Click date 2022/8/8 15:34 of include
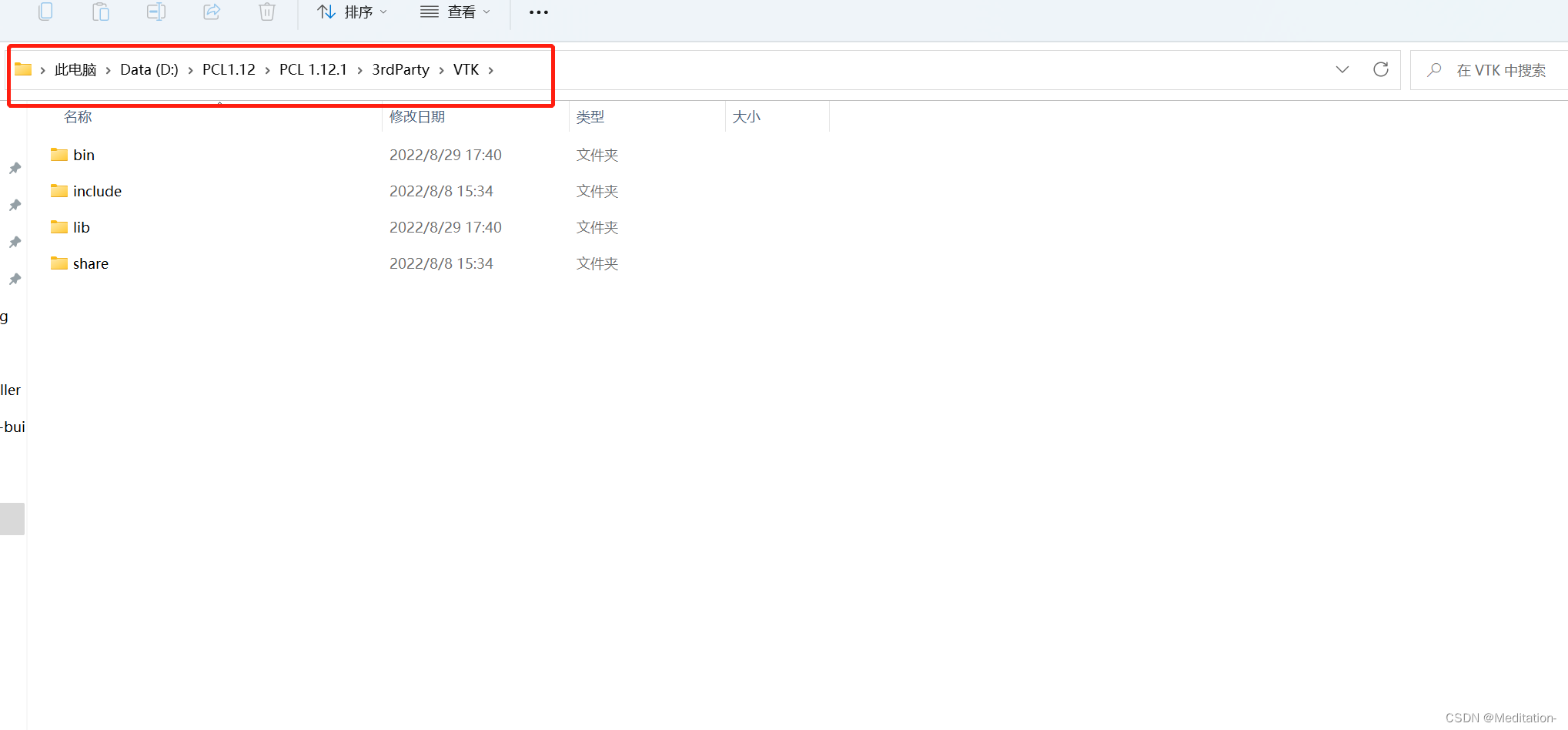This screenshot has height=730, width=1568. (x=441, y=191)
